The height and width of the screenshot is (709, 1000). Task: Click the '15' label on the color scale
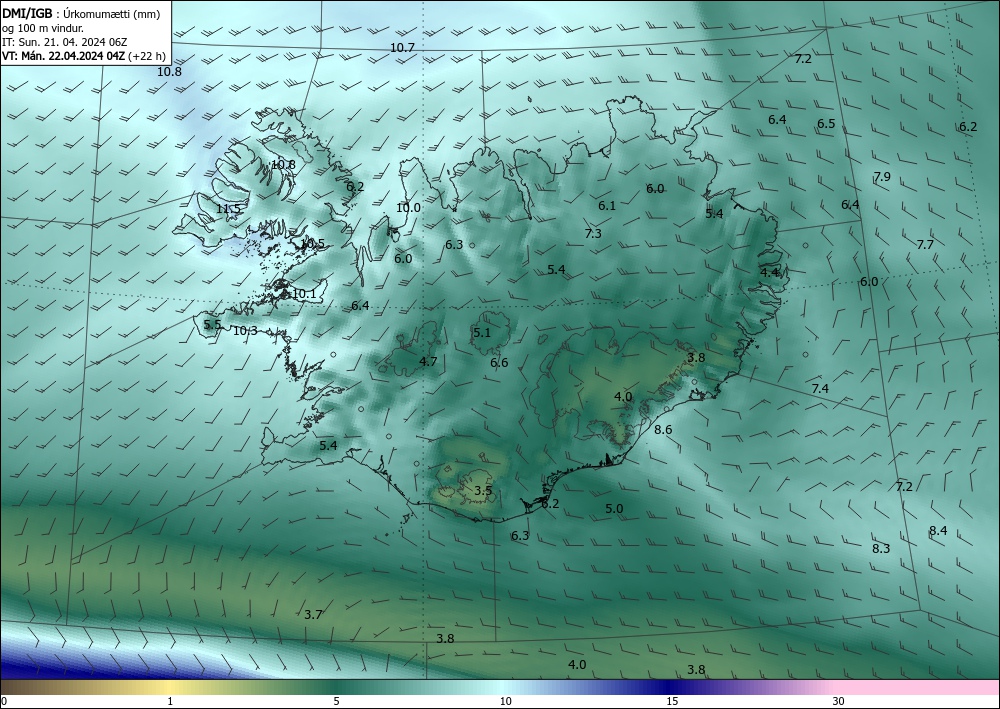coord(672,702)
